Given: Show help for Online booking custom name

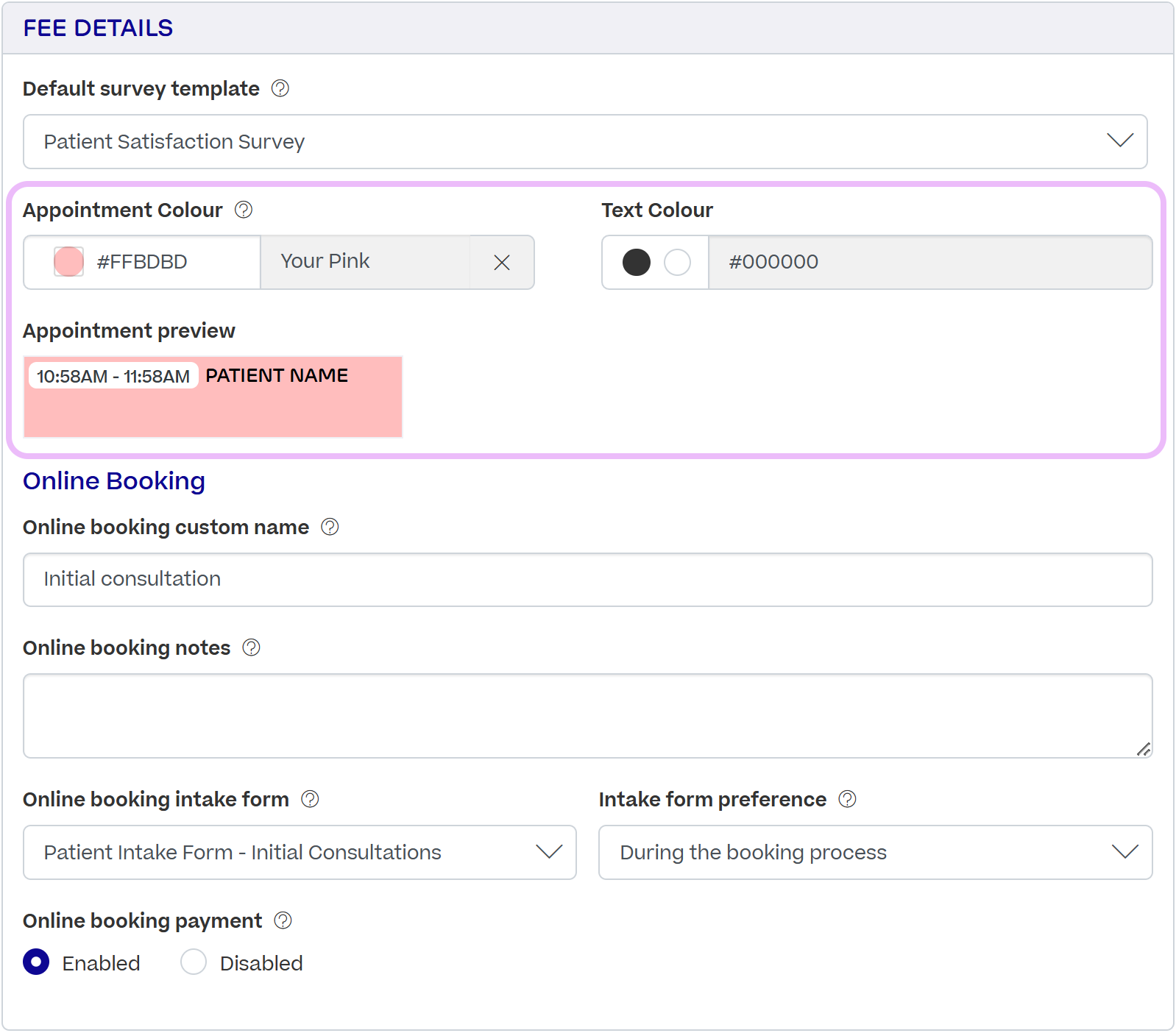Looking at the screenshot, I should pos(330,527).
